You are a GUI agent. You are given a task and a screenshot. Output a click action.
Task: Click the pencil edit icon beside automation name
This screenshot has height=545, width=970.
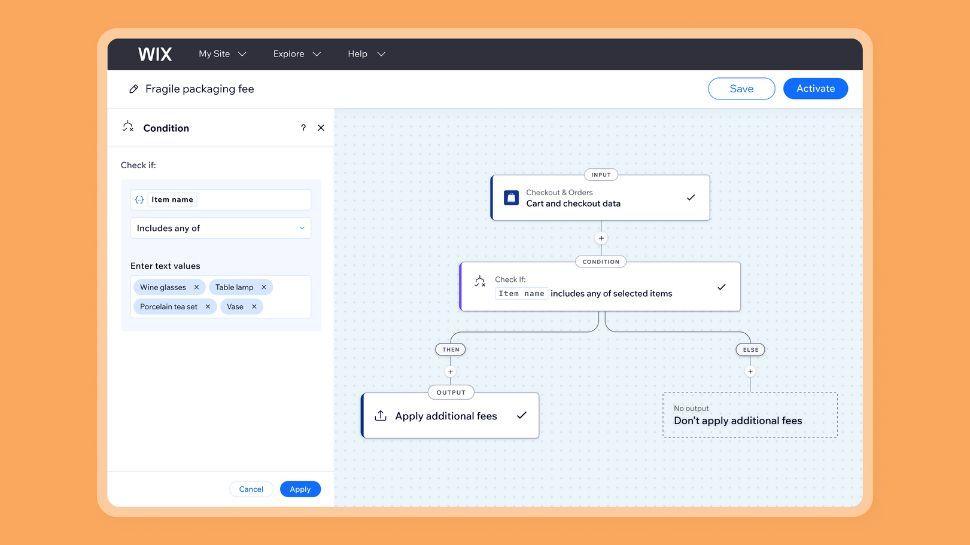pos(134,89)
